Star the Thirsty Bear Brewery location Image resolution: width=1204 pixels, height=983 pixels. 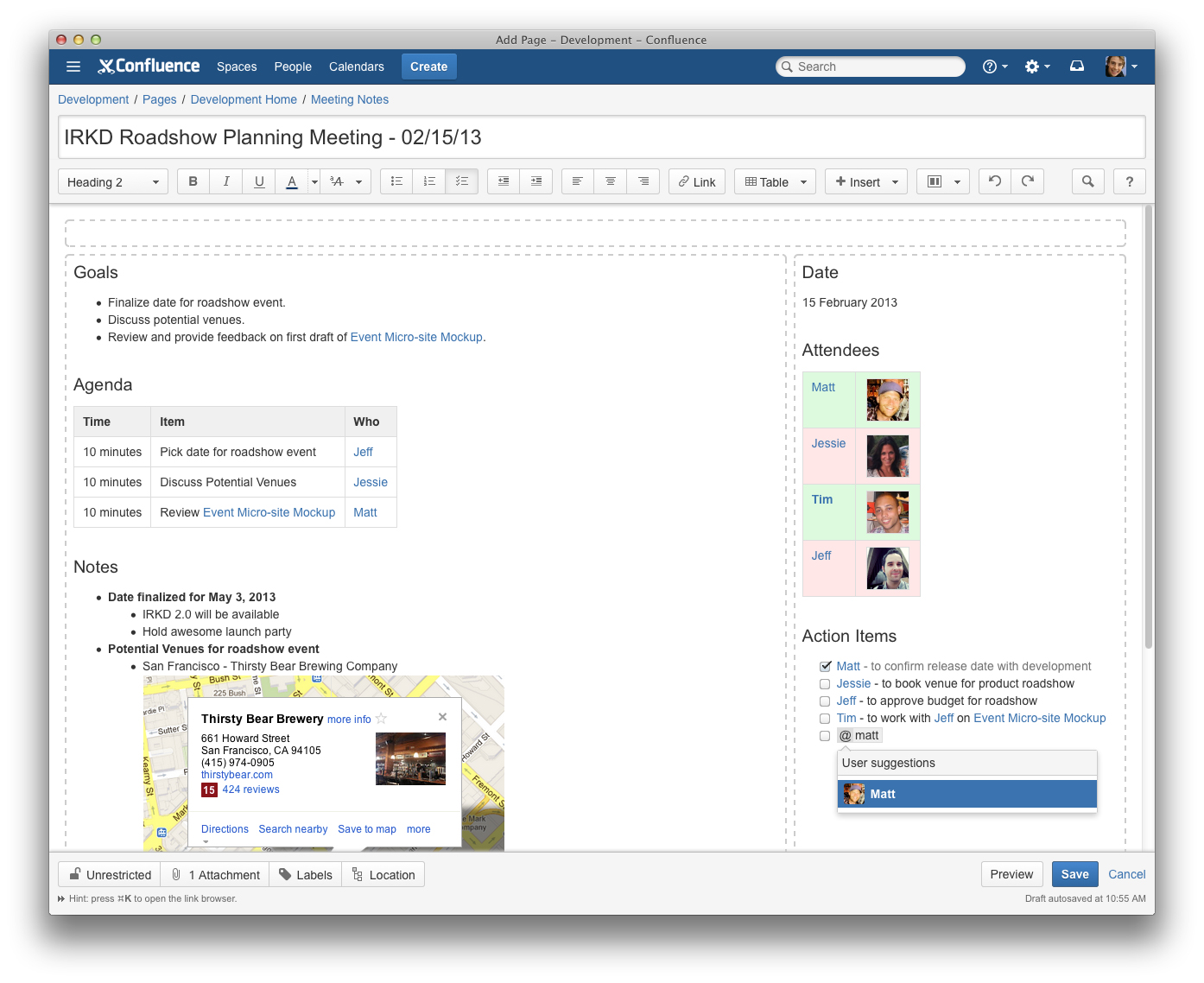point(382,719)
